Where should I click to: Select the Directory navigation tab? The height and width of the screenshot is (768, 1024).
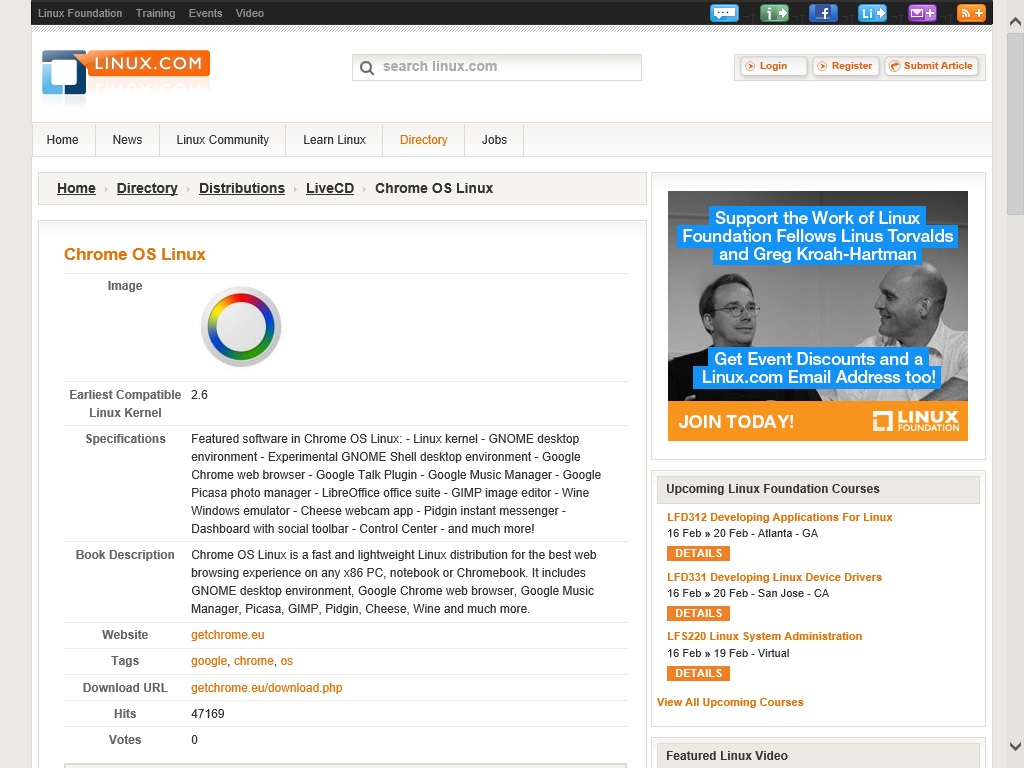(423, 140)
